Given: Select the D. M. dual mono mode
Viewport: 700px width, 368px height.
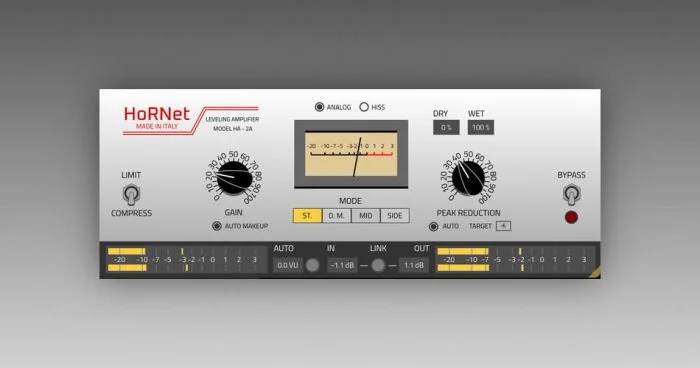Looking at the screenshot, I should (336, 216).
